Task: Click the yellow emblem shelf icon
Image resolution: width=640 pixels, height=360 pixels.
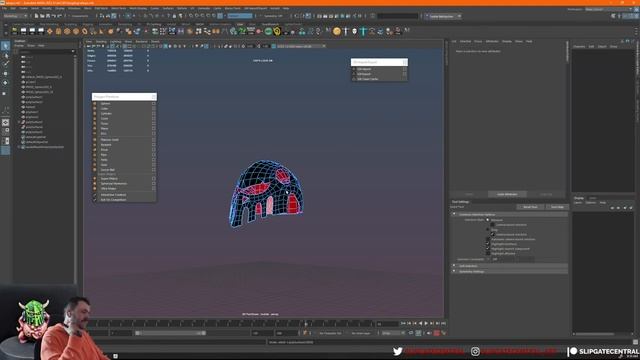Action: coord(277,31)
